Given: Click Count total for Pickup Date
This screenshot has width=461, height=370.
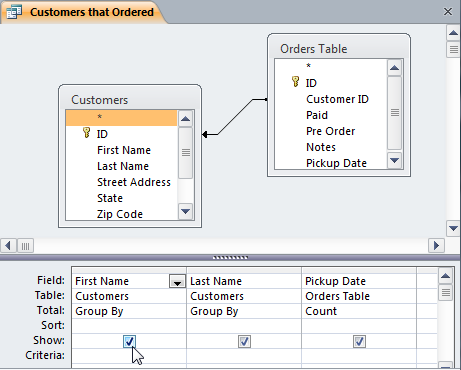Looking at the screenshot, I should coord(359,311).
